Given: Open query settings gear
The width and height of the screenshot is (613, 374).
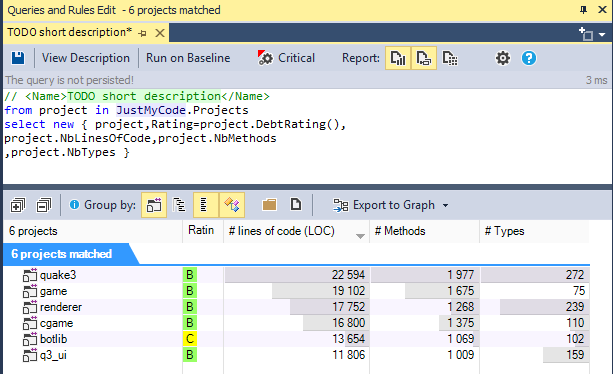Looking at the screenshot, I should point(503,58).
